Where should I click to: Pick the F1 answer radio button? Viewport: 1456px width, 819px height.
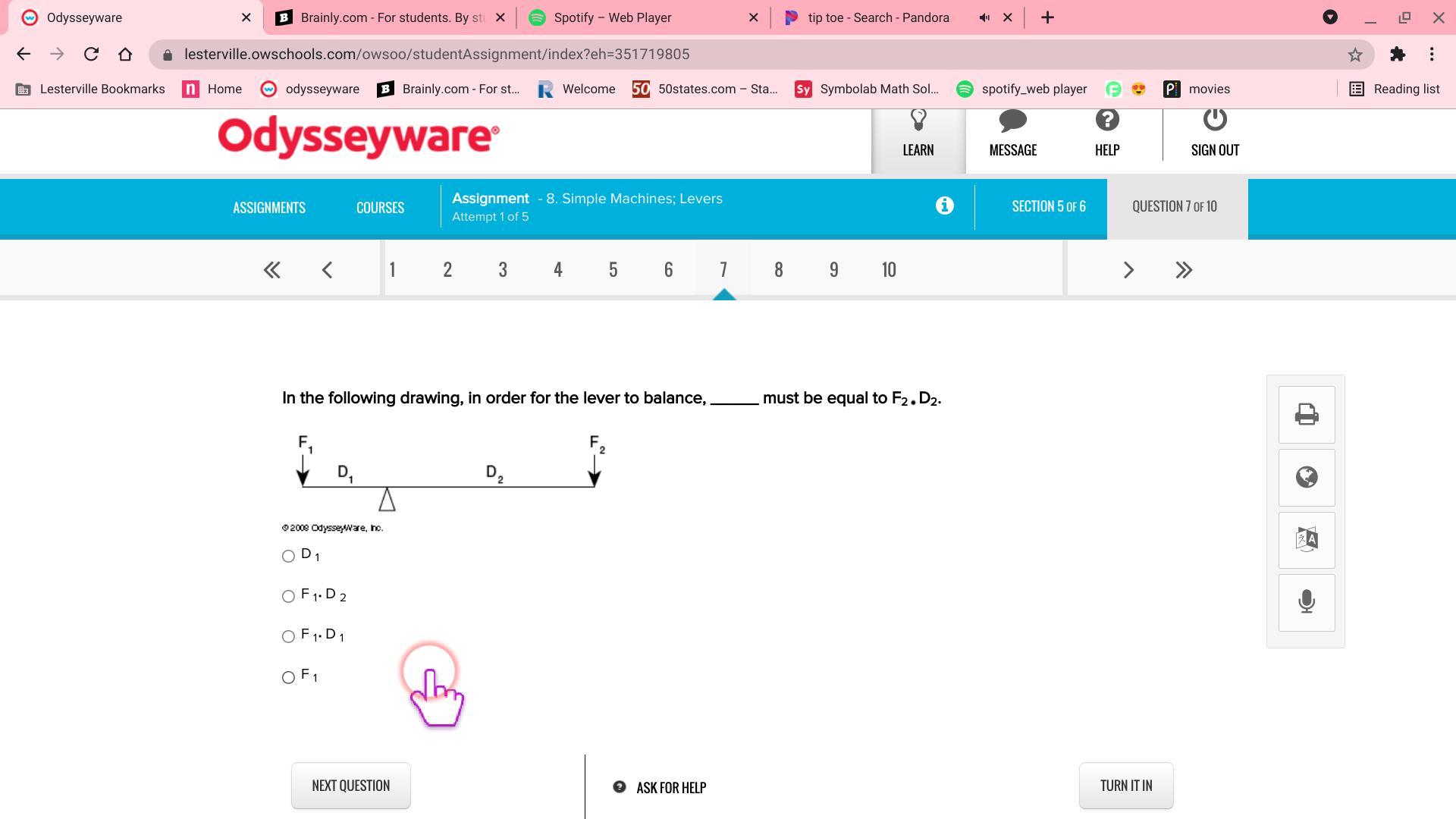(x=288, y=678)
